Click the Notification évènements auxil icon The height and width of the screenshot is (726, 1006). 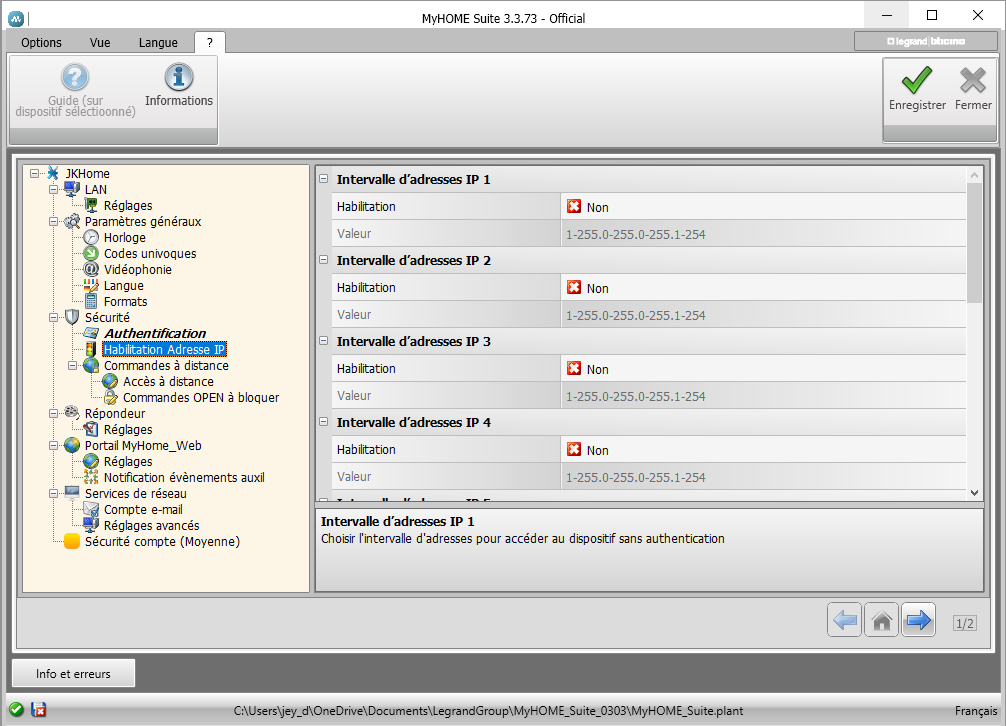click(x=91, y=477)
